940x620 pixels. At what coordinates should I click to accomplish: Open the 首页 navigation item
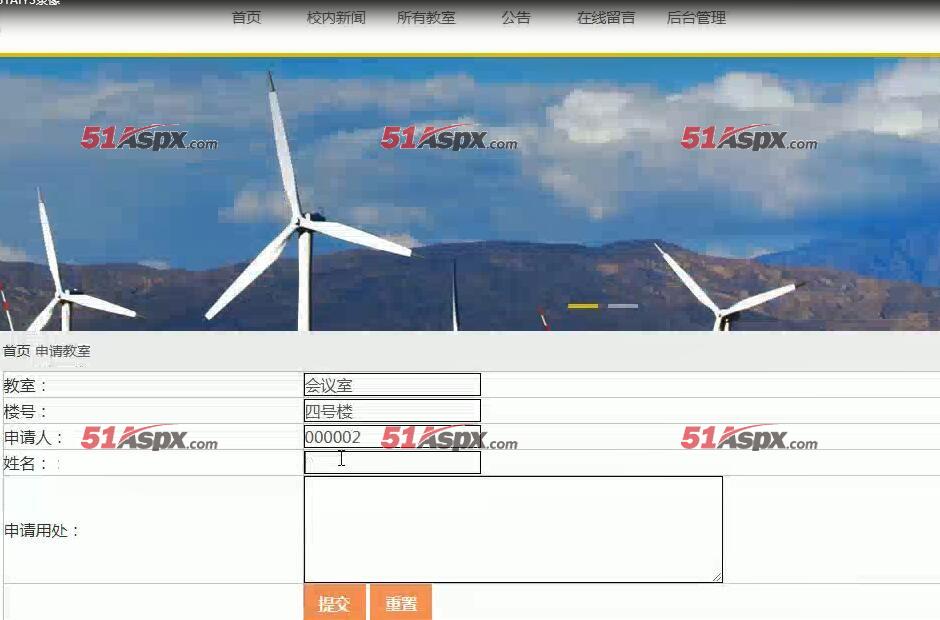pyautogui.click(x=246, y=18)
